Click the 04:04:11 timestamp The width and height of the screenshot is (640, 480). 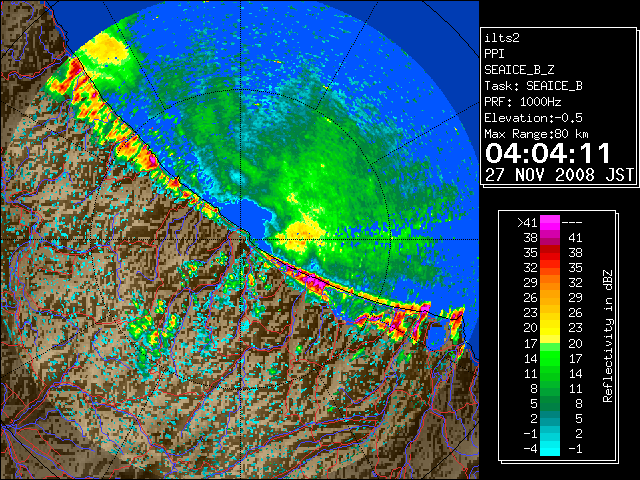coord(548,153)
